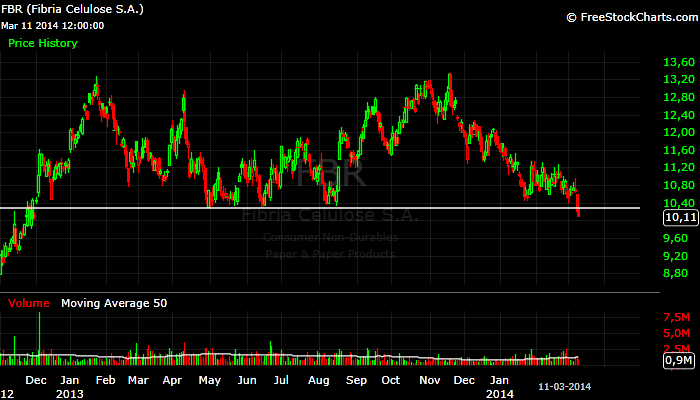Click the Apr month label on time axis
This screenshot has width=700, height=400.
[172, 380]
